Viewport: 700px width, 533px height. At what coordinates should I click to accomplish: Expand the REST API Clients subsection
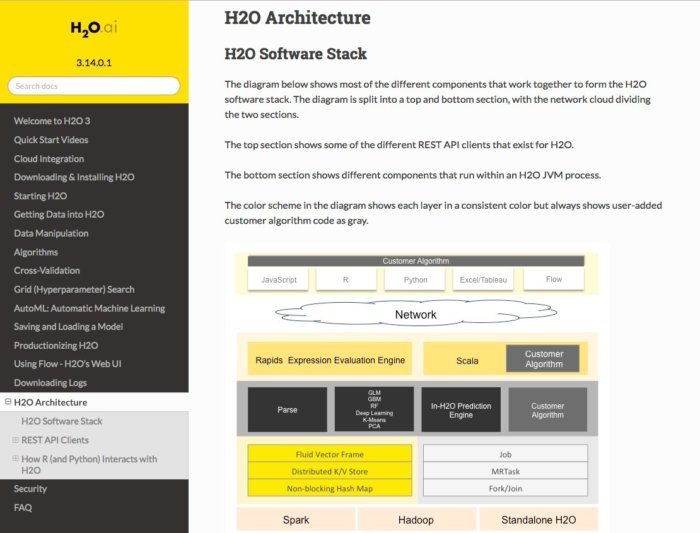15,440
